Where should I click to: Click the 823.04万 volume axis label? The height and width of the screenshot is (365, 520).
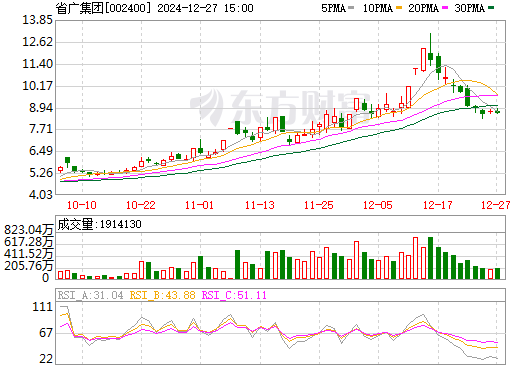[29, 230]
